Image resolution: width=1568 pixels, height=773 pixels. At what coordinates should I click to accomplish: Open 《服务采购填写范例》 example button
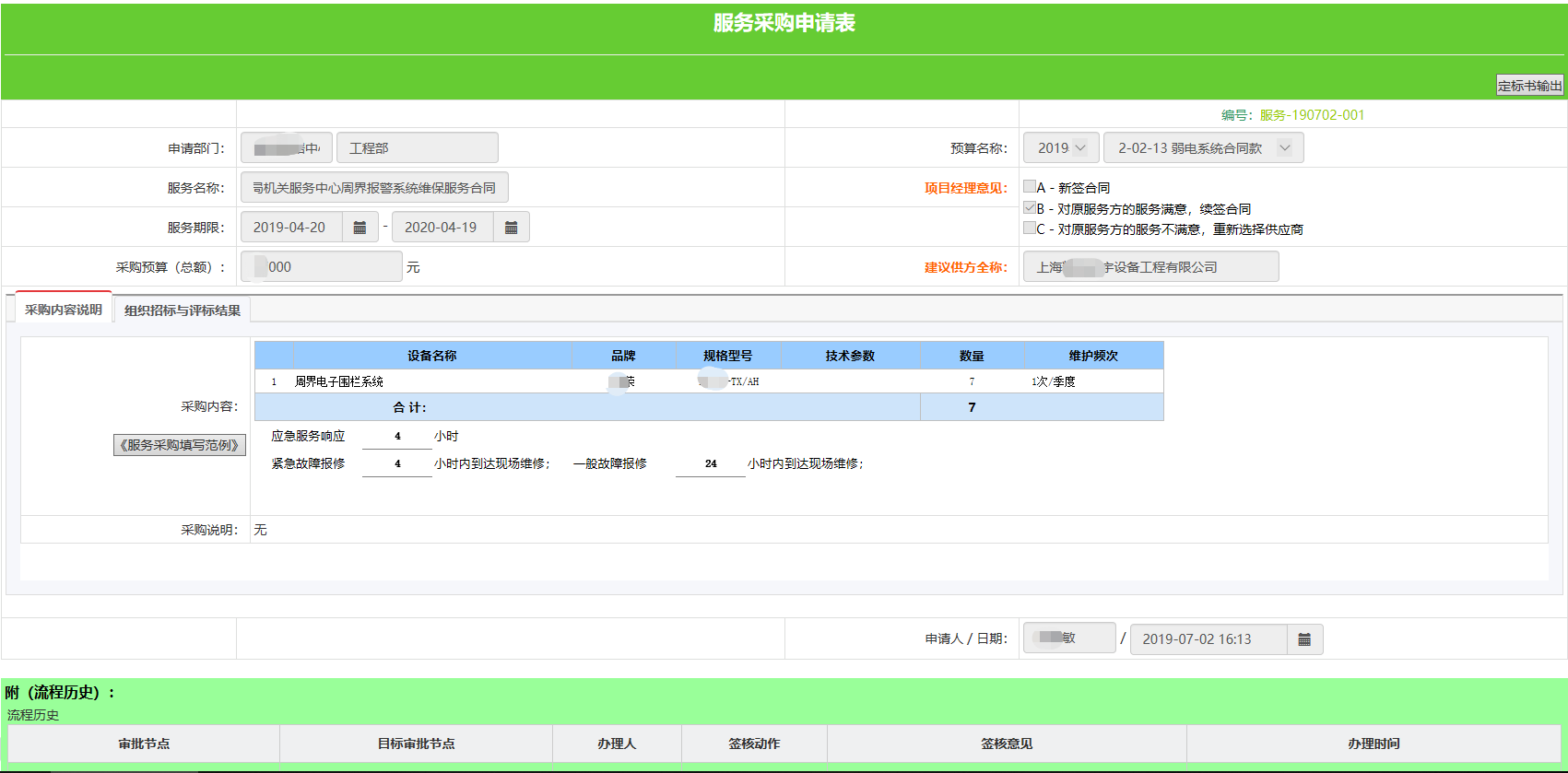point(180,445)
